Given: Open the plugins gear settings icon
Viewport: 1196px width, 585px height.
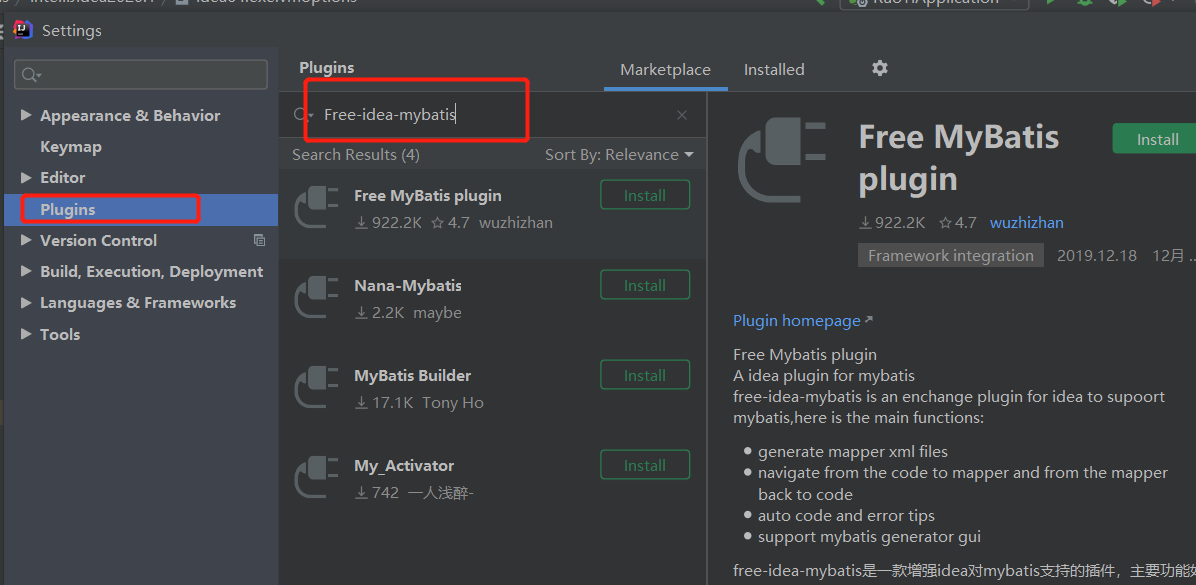Looking at the screenshot, I should (x=879, y=69).
